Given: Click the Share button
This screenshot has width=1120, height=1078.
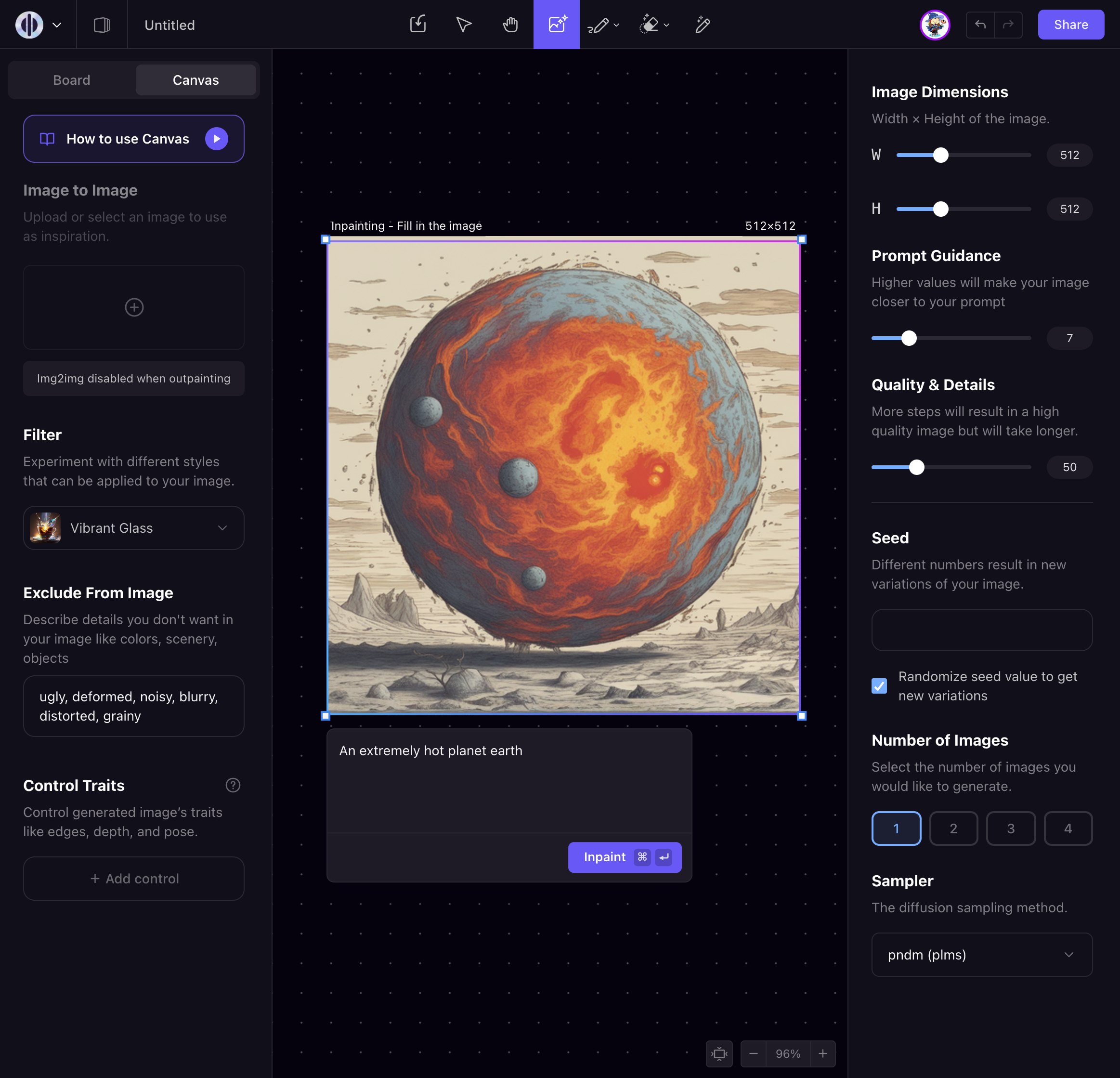Looking at the screenshot, I should (1070, 25).
